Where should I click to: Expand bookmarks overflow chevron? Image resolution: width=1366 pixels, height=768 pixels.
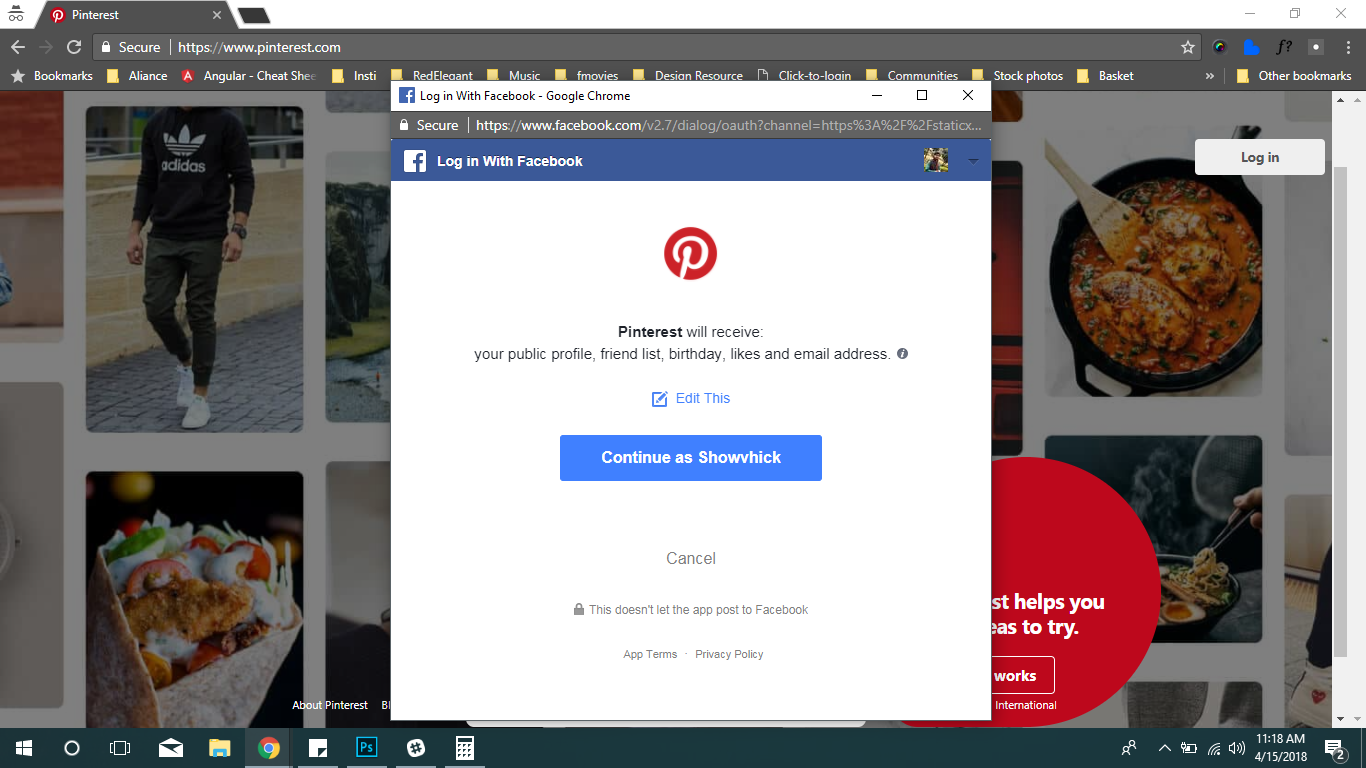click(1210, 76)
